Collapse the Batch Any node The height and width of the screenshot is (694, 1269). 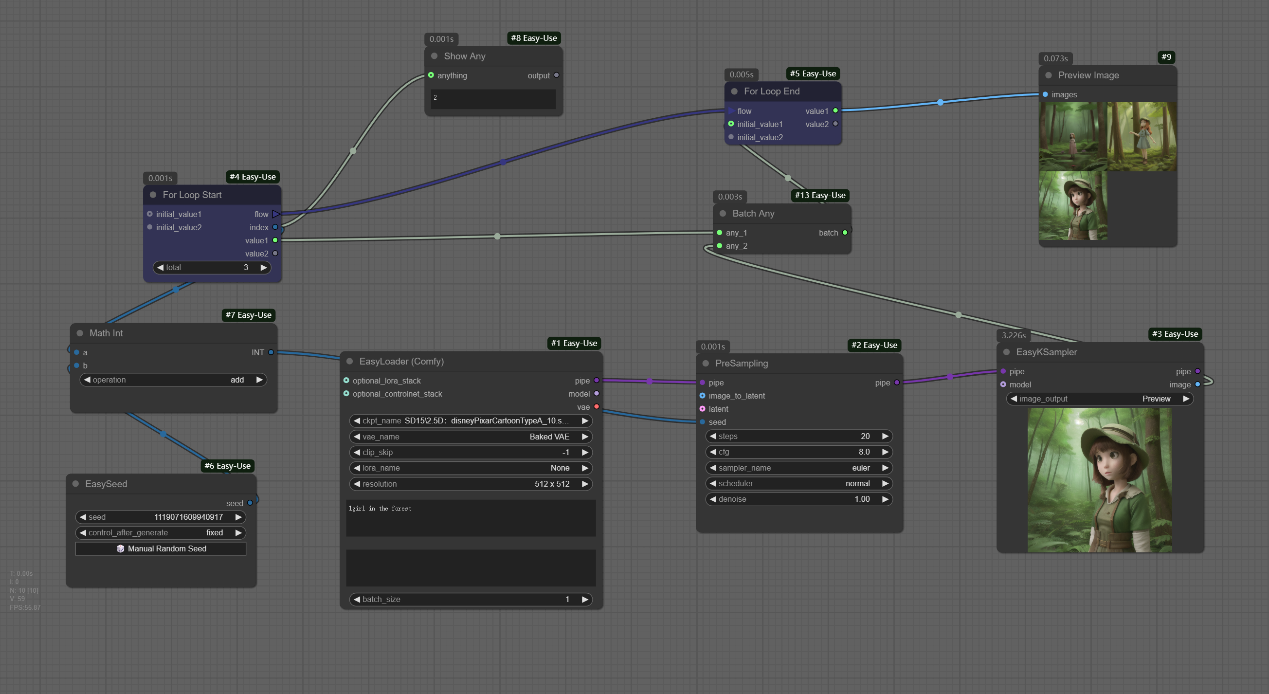tap(723, 214)
